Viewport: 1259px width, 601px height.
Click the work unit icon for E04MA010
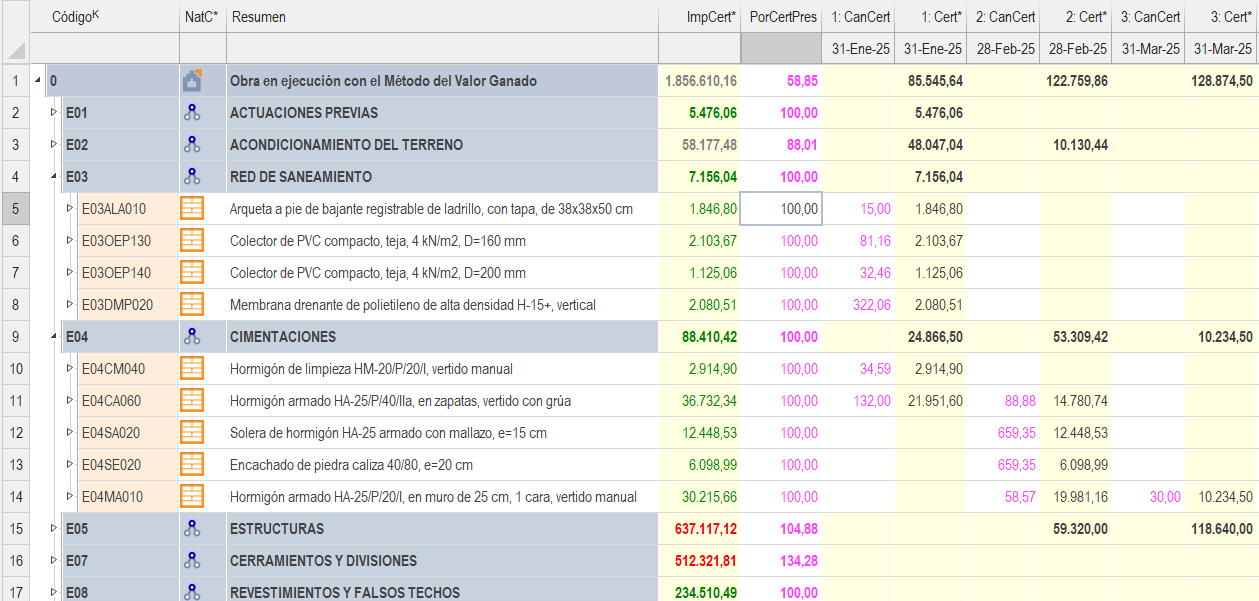coord(192,497)
